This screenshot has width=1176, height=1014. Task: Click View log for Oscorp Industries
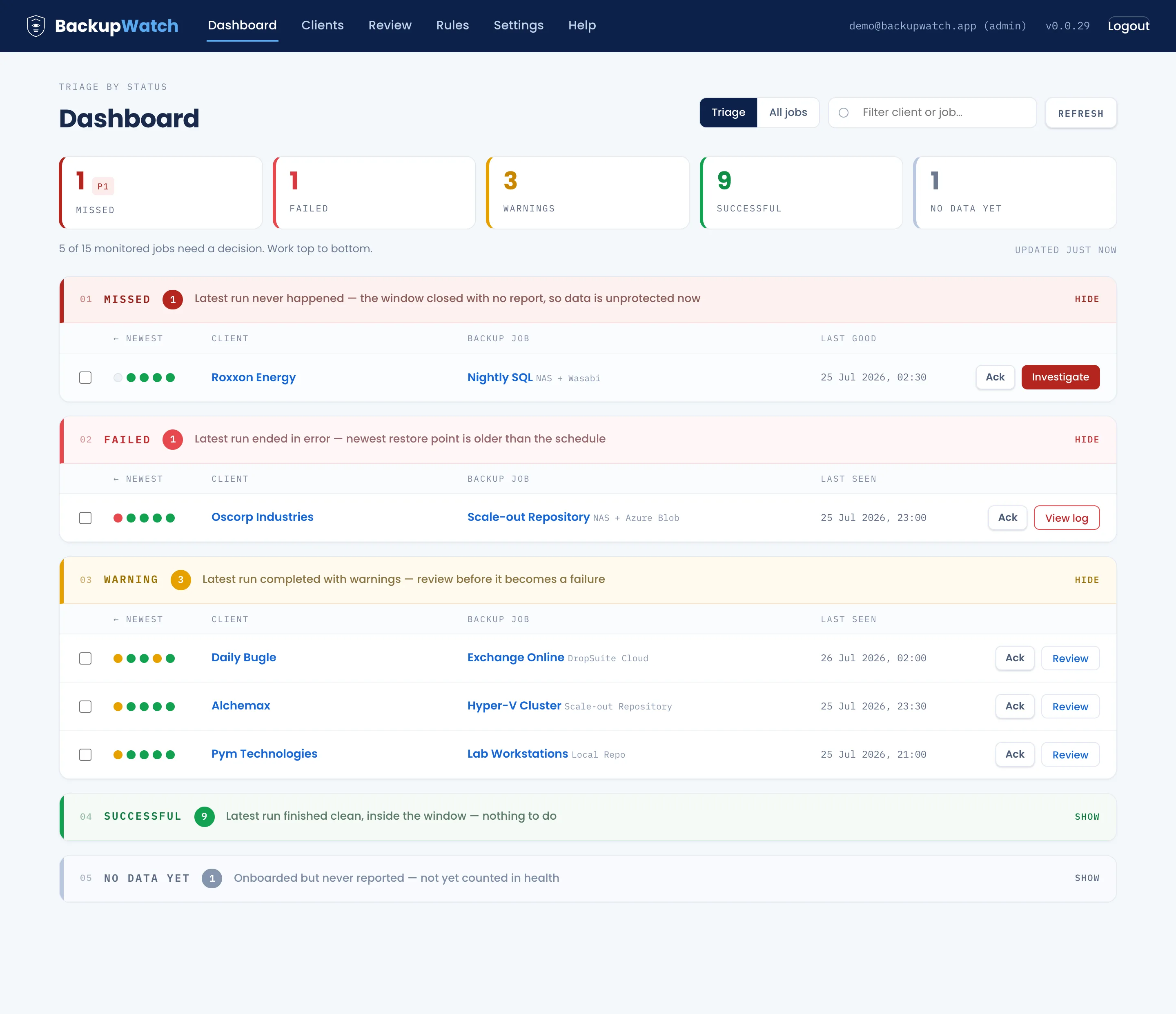click(x=1067, y=518)
